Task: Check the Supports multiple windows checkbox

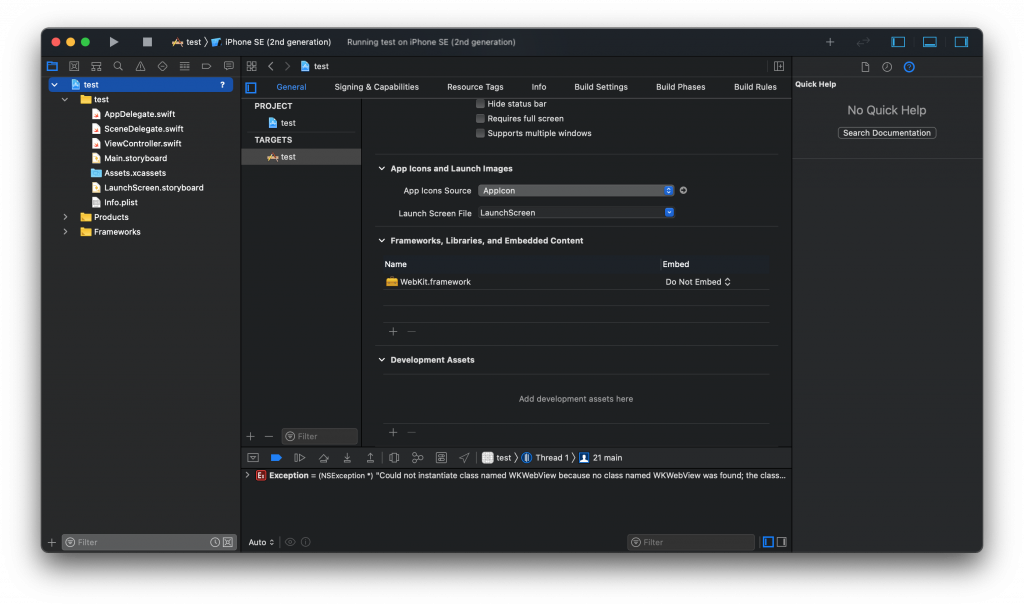Action: (481, 133)
